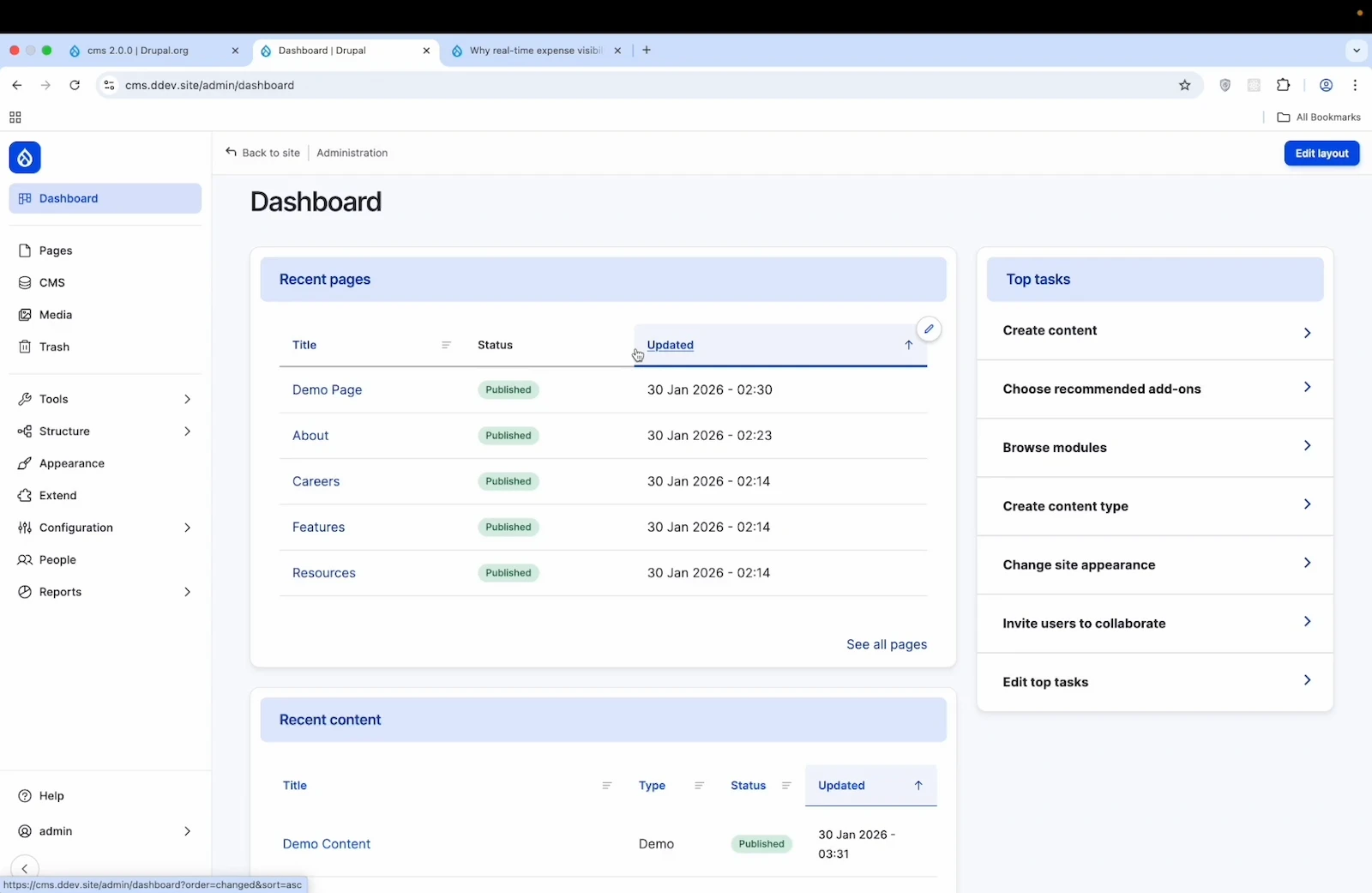Open the Administration breadcrumb link
This screenshot has height=893, width=1372.
click(352, 153)
